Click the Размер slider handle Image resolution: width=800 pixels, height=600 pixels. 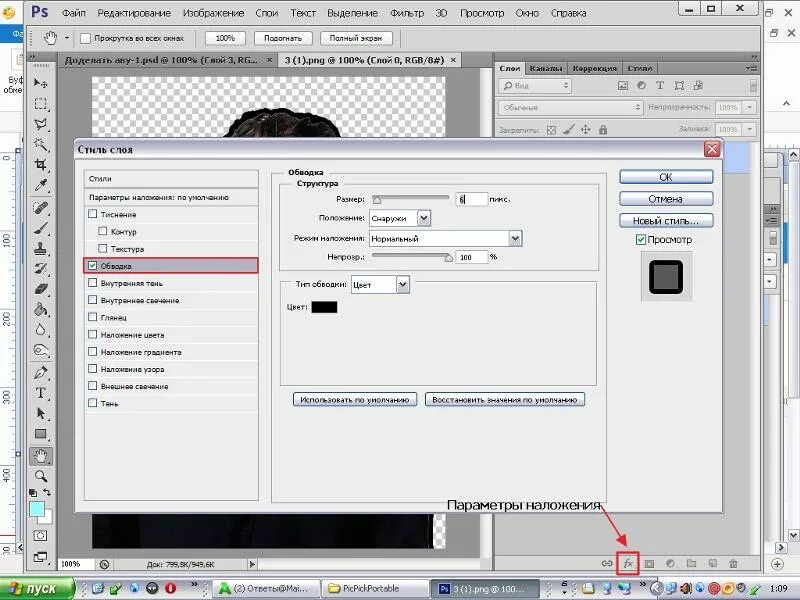(x=377, y=199)
